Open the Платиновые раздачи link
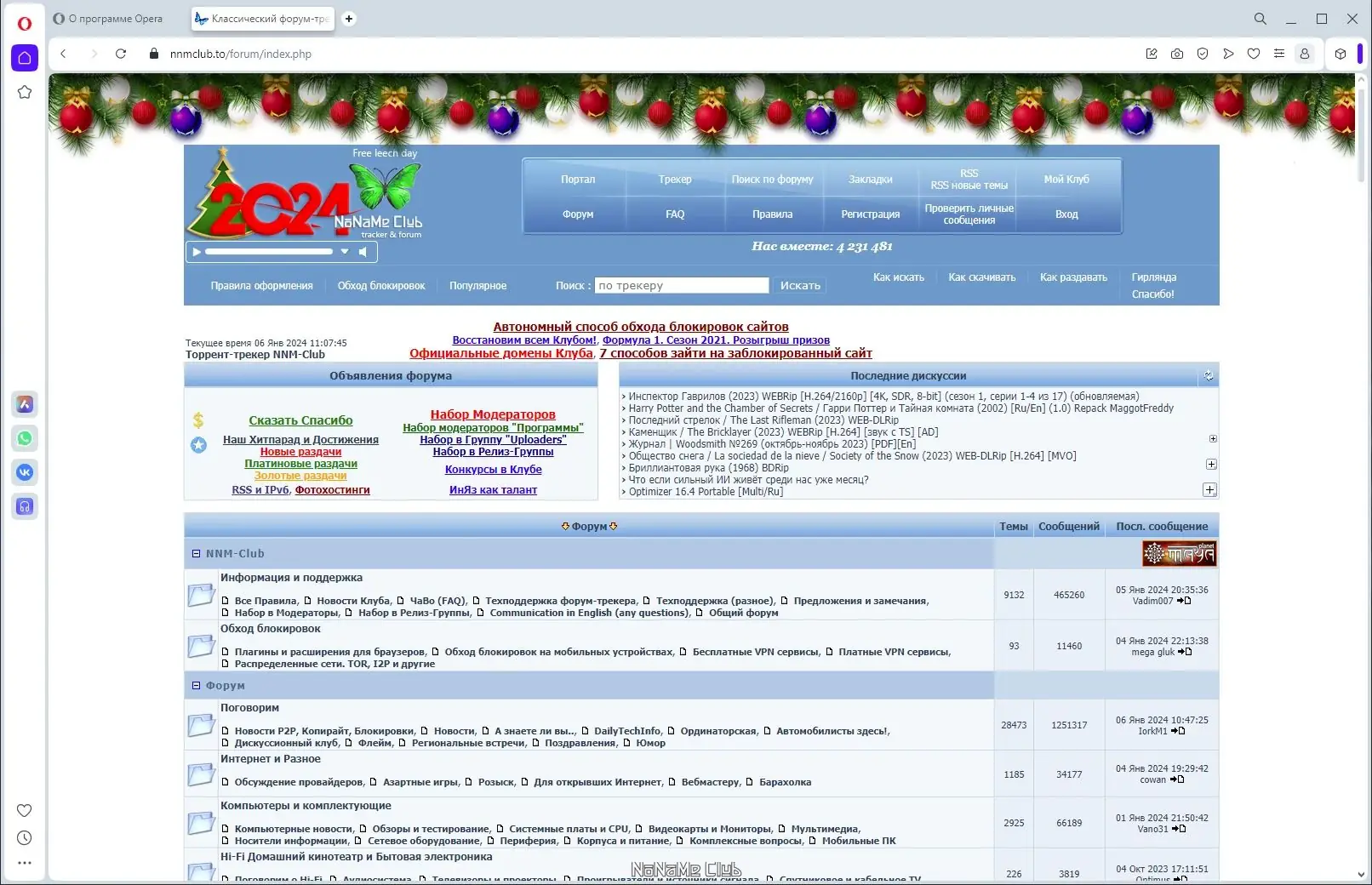This screenshot has height=885, width=1372. click(301, 464)
